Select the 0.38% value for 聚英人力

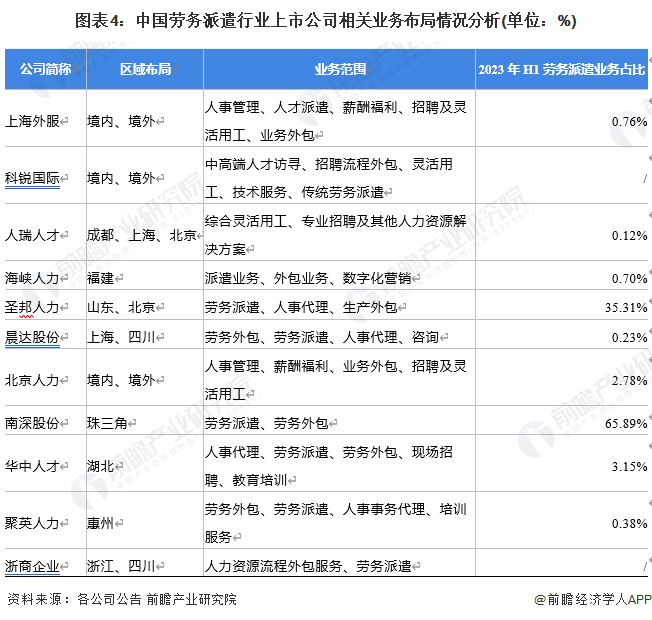click(x=629, y=524)
